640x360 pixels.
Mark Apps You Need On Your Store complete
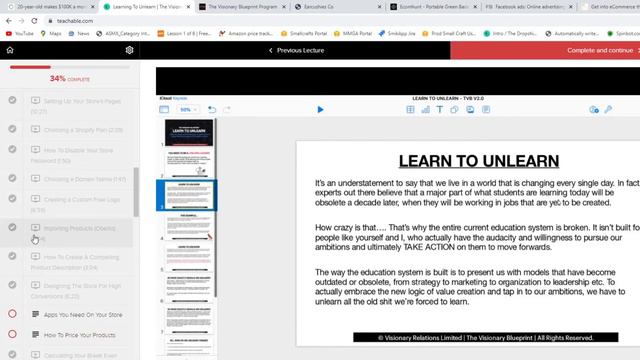12,313
